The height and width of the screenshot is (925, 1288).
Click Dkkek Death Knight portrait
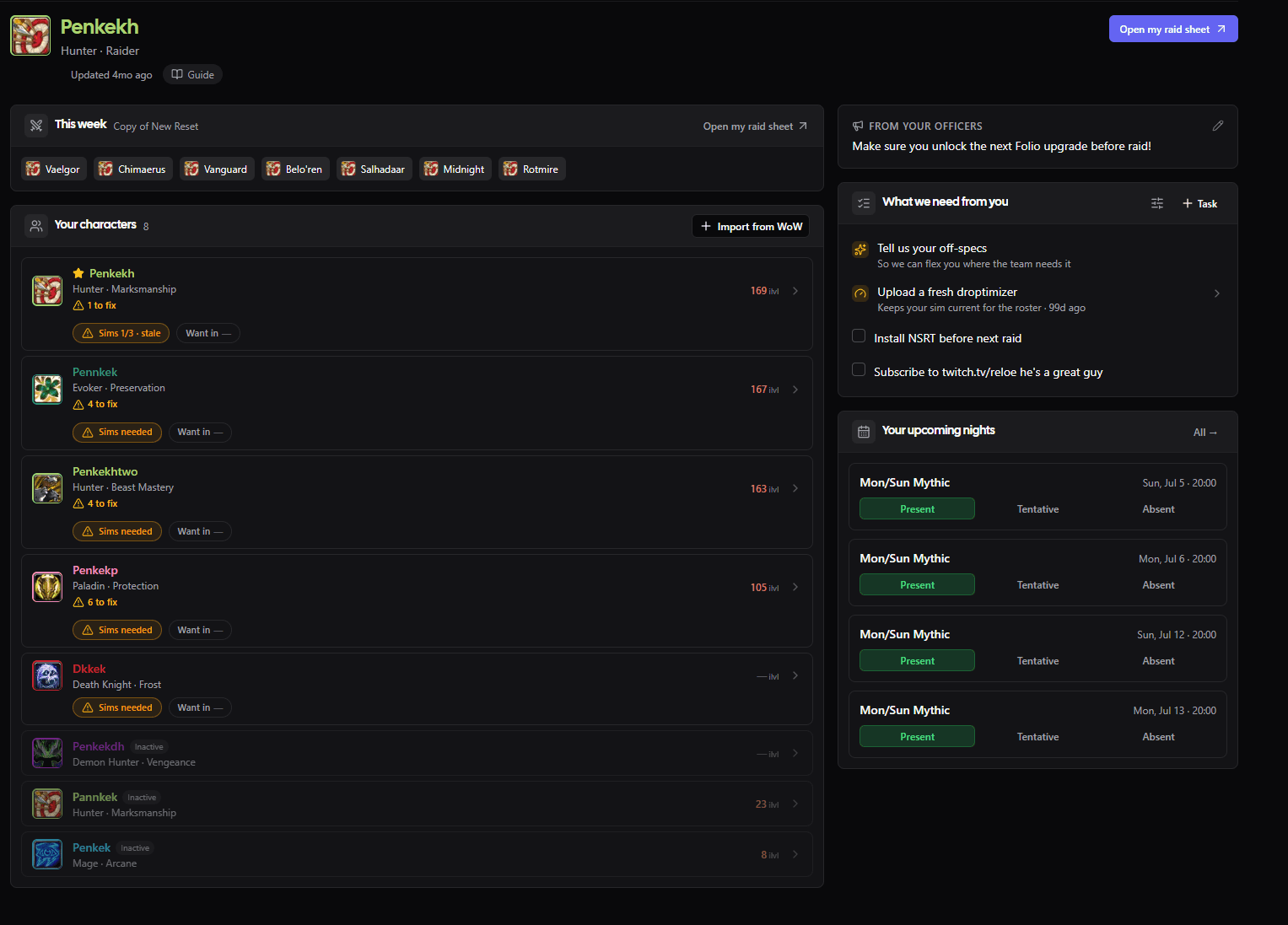point(47,675)
